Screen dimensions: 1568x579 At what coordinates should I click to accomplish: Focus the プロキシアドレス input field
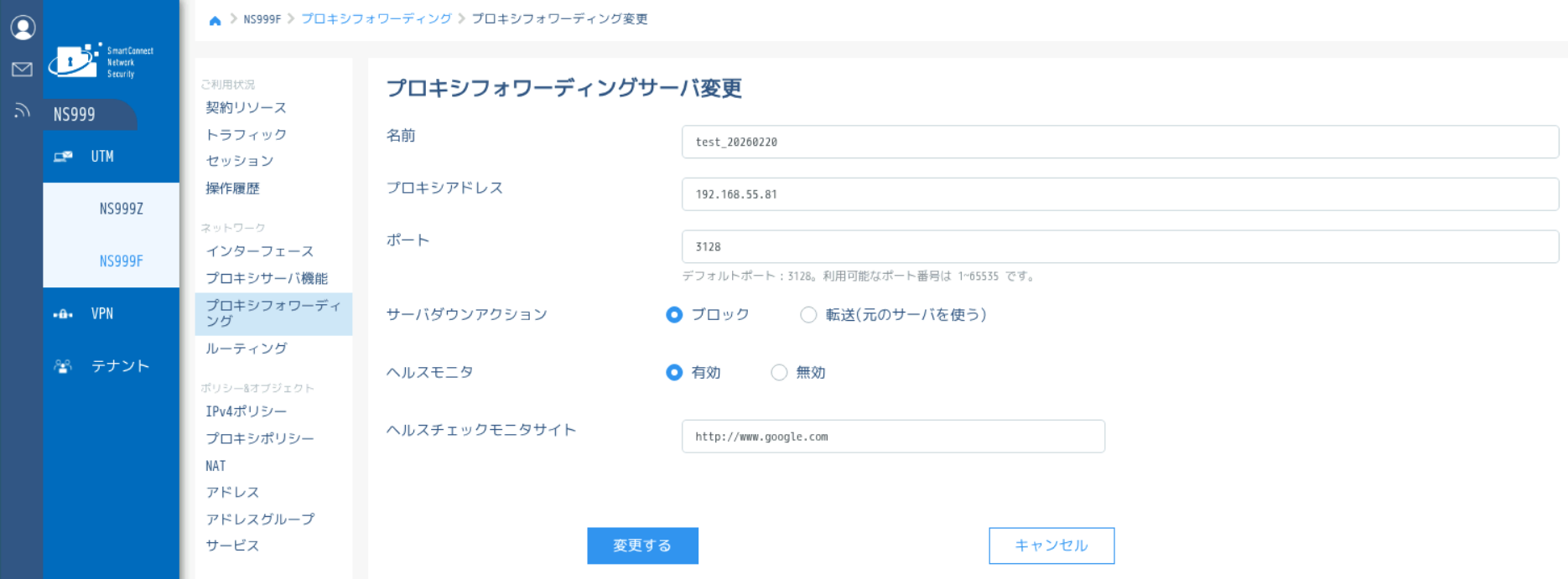pos(1120,194)
